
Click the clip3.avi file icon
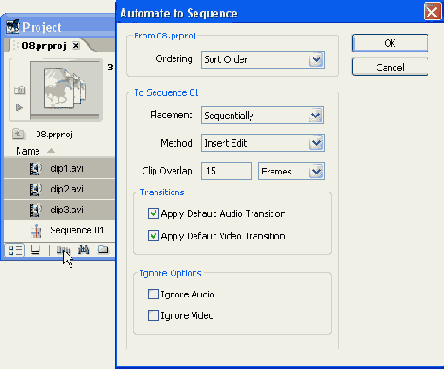(35, 210)
